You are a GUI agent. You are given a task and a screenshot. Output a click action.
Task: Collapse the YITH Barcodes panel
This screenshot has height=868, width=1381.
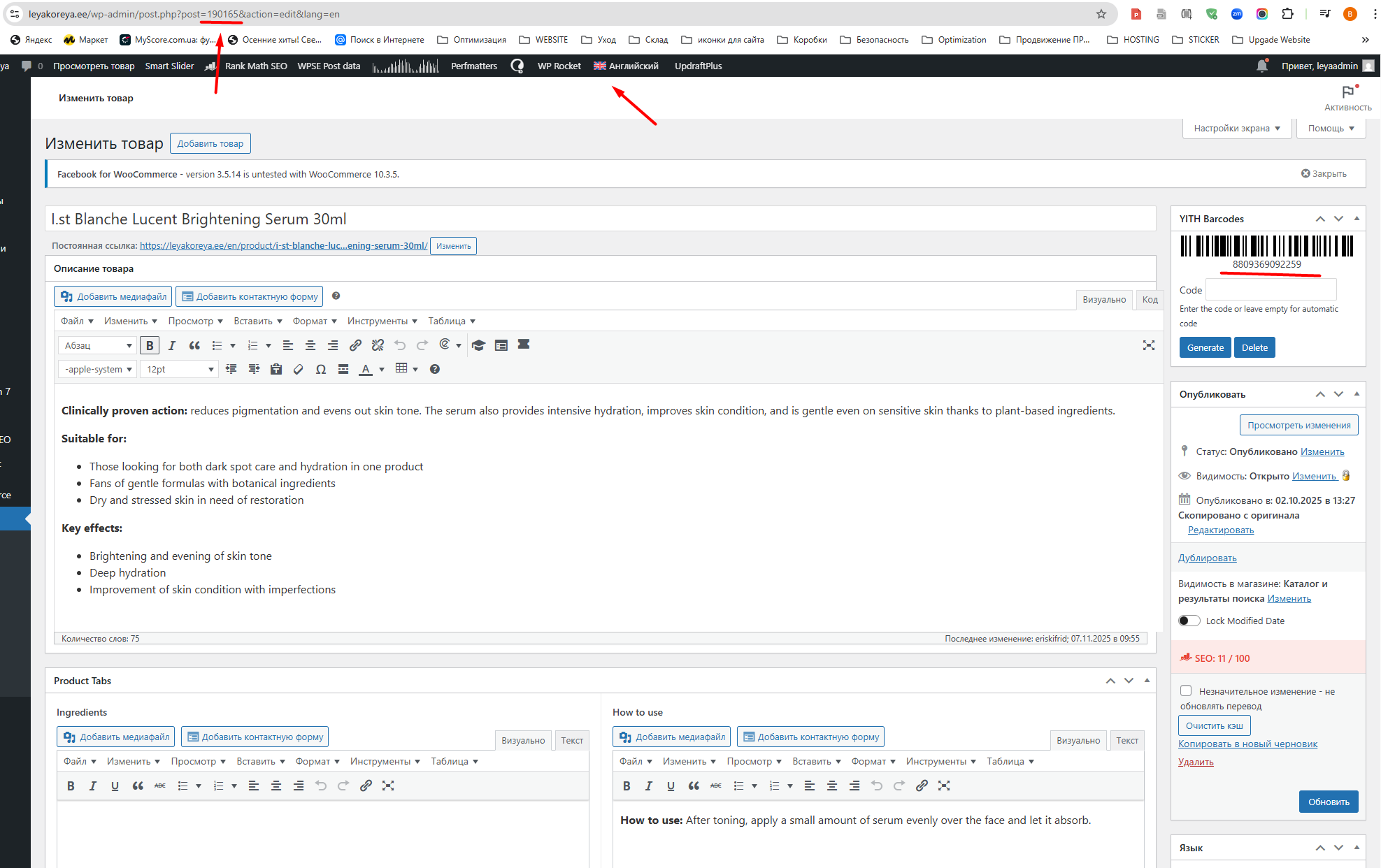(1357, 219)
